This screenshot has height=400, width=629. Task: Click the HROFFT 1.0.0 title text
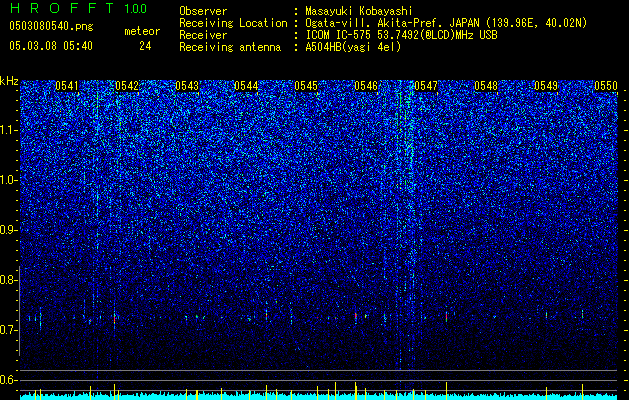pos(78,8)
